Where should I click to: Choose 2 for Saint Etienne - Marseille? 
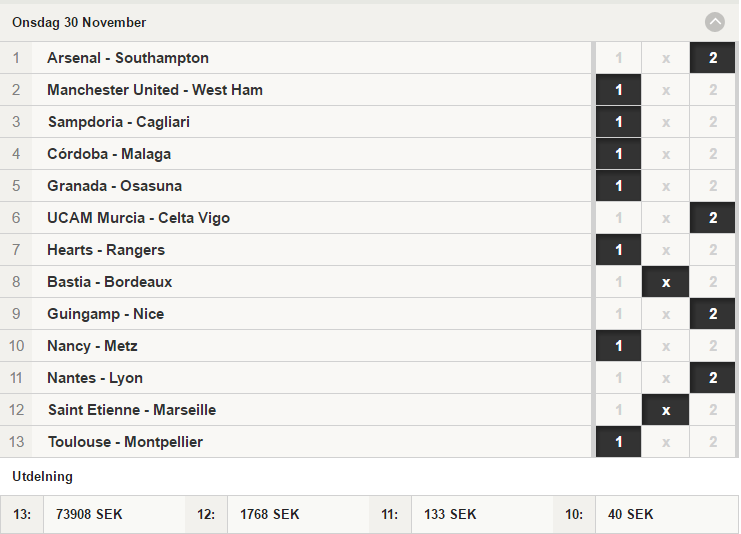click(713, 410)
